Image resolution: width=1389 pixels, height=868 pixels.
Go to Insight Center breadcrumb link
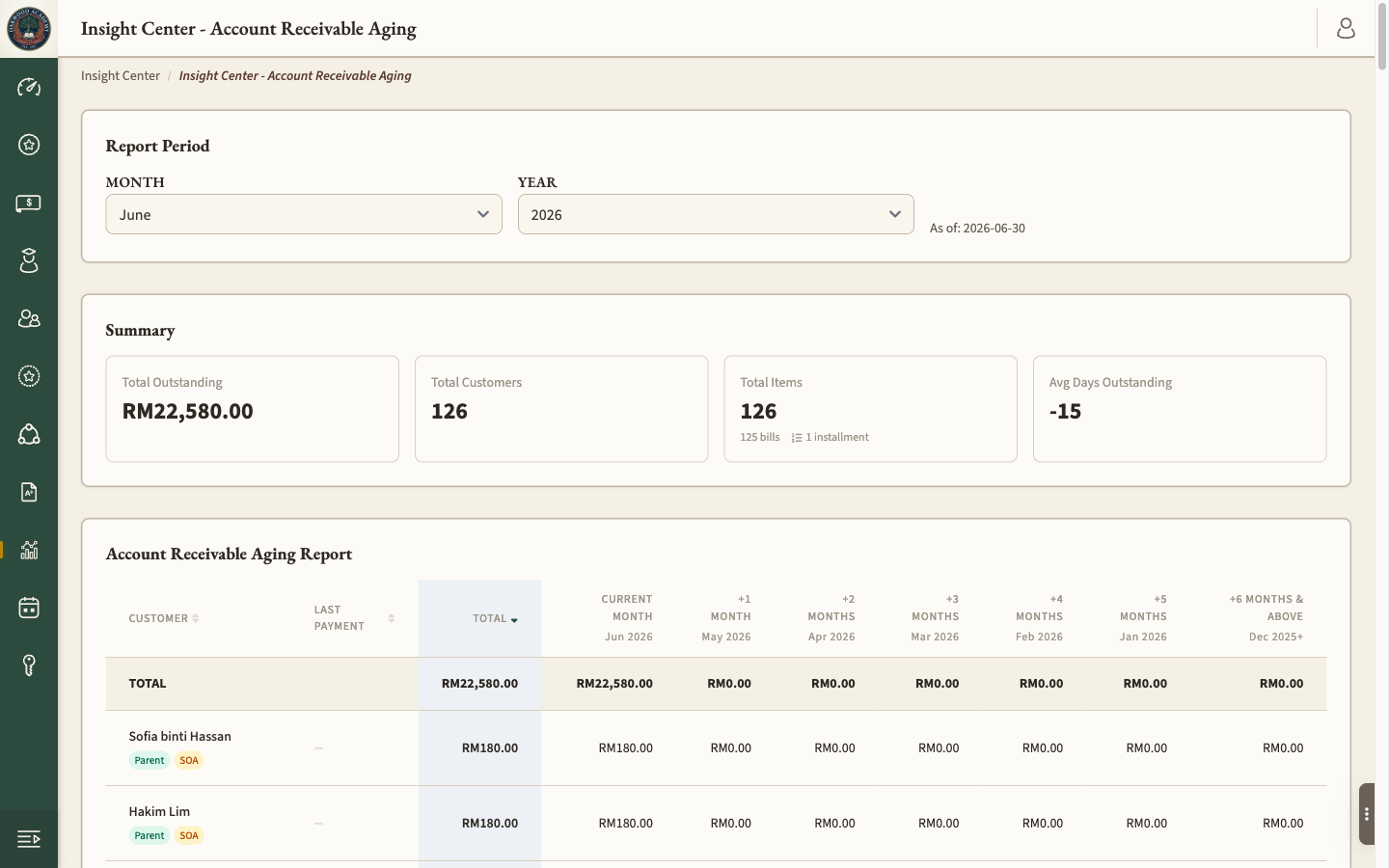(121, 75)
